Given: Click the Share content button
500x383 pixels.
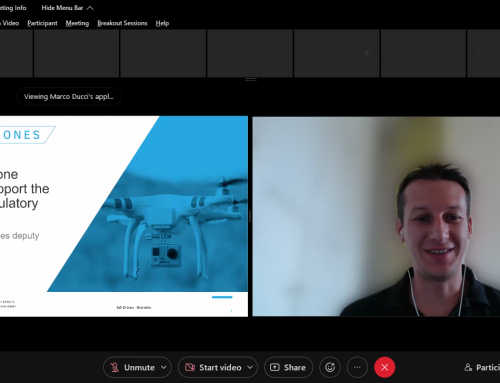Looking at the screenshot, I should [288, 367].
